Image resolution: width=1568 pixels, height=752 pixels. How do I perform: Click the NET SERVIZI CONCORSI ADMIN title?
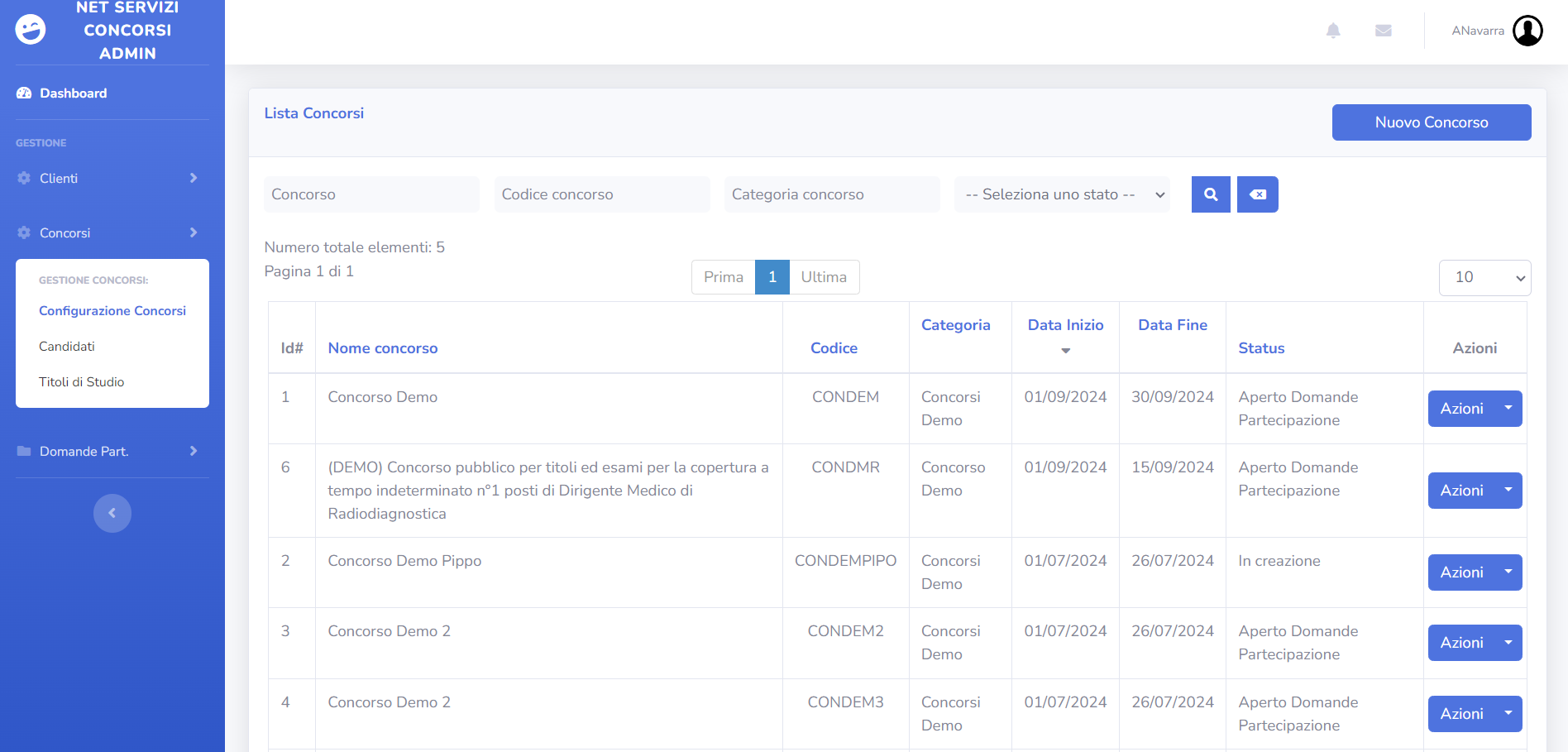coord(127,30)
